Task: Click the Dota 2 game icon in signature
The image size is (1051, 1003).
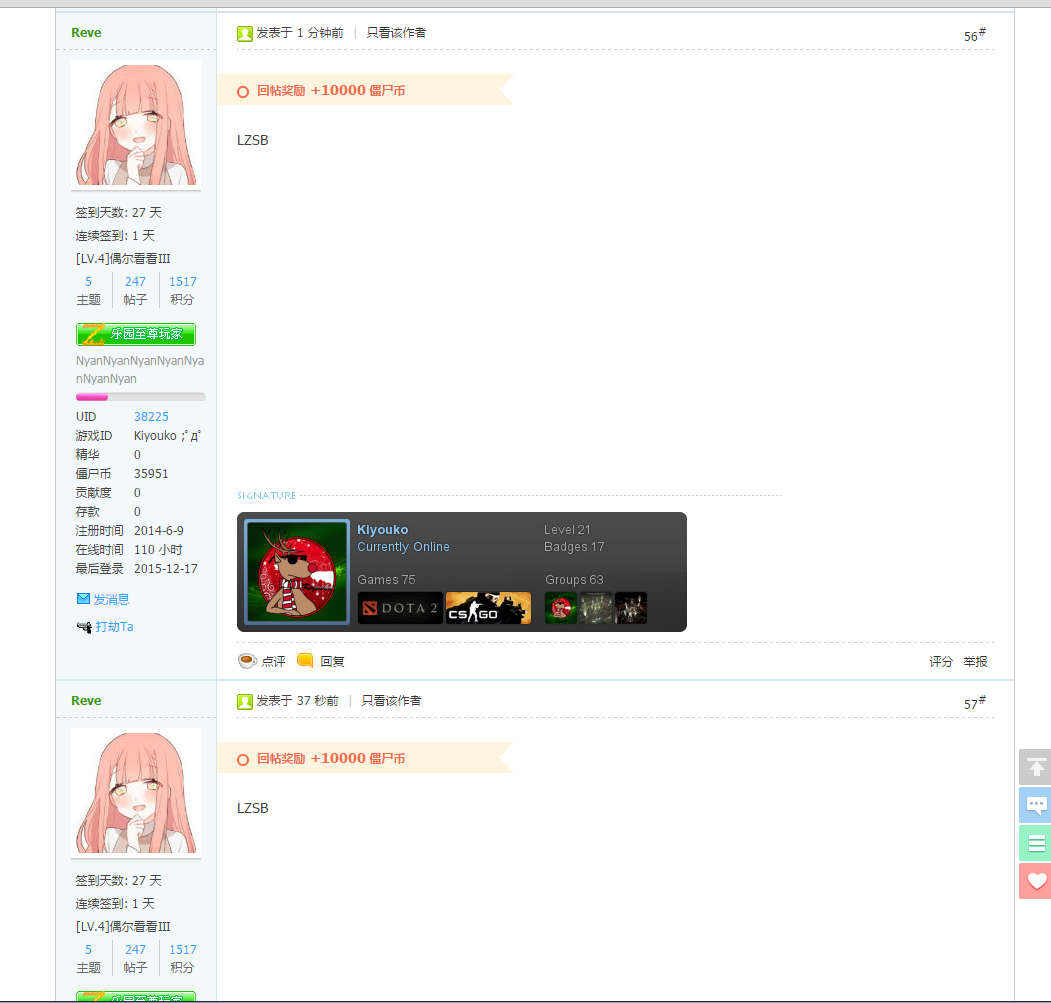Action: pyautogui.click(x=400, y=608)
